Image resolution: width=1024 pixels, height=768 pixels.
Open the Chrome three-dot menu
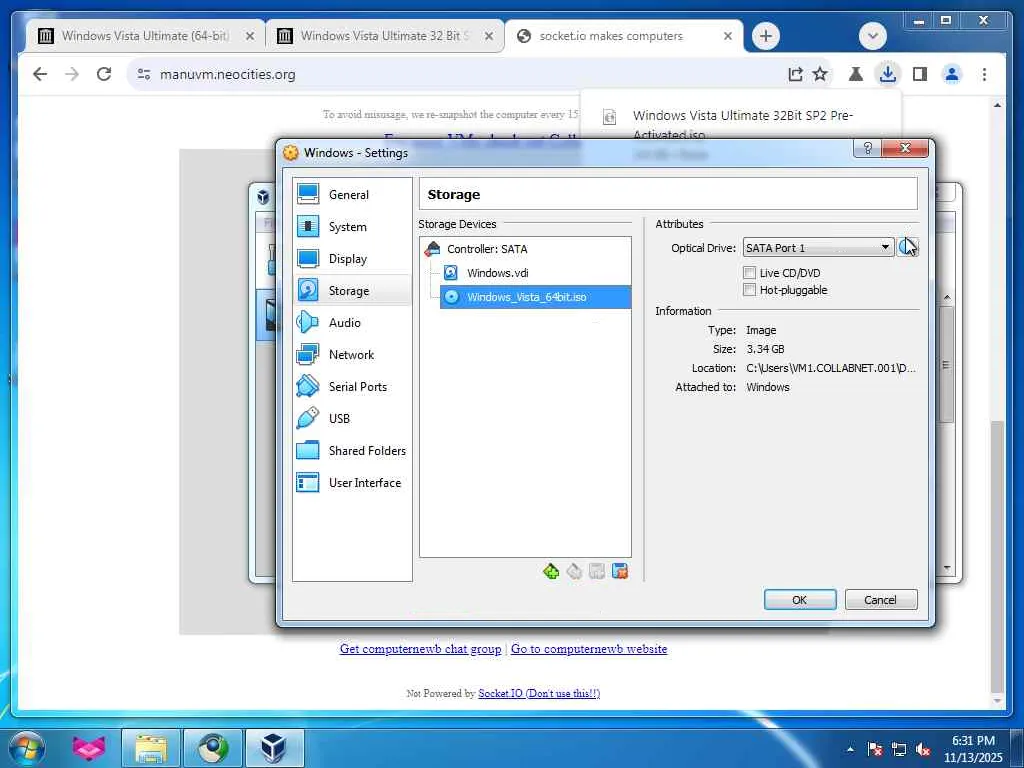click(984, 74)
